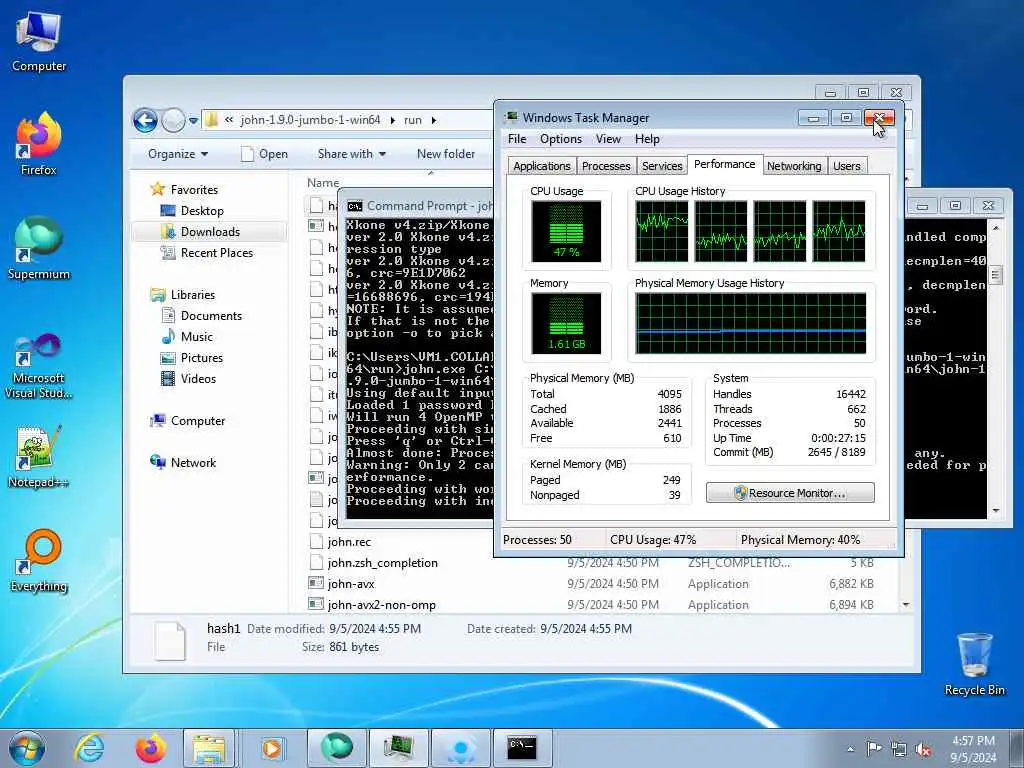Select Favorites in the navigation pane
The image size is (1024, 768).
tap(194, 189)
